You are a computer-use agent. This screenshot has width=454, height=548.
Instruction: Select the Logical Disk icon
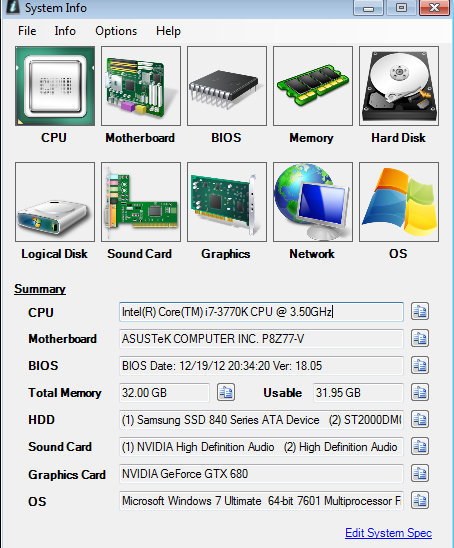pyautogui.click(x=55, y=202)
